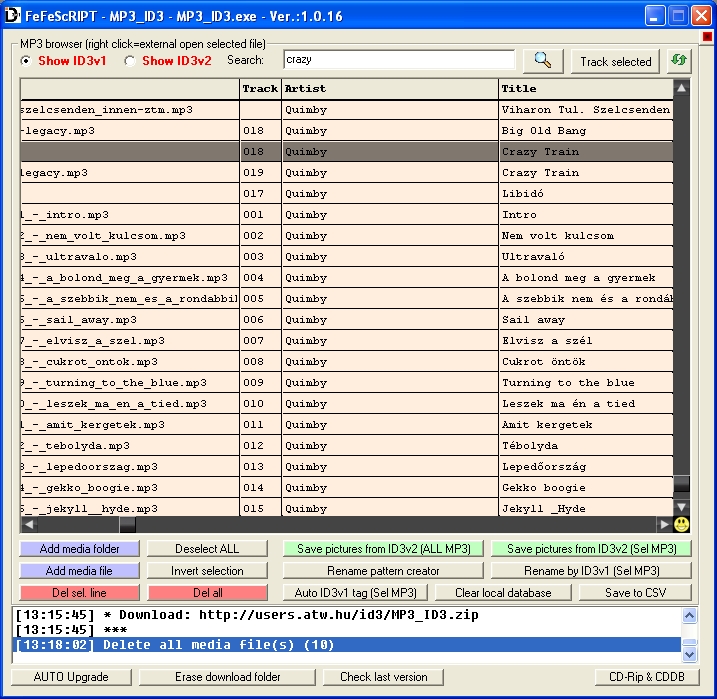Select the Libidó title cell
717x699 pixels.
tap(586, 194)
